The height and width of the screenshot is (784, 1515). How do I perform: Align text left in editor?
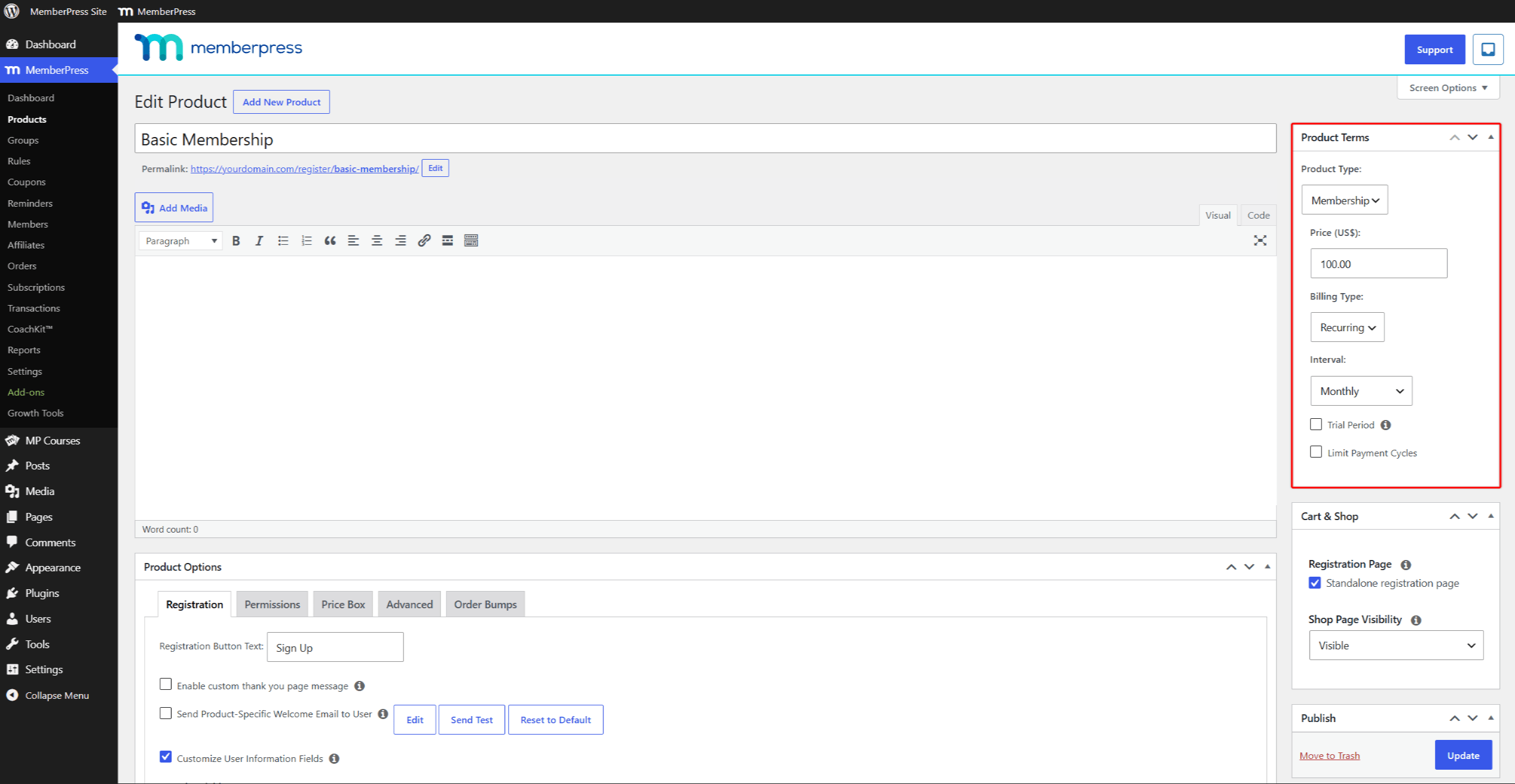tap(353, 241)
